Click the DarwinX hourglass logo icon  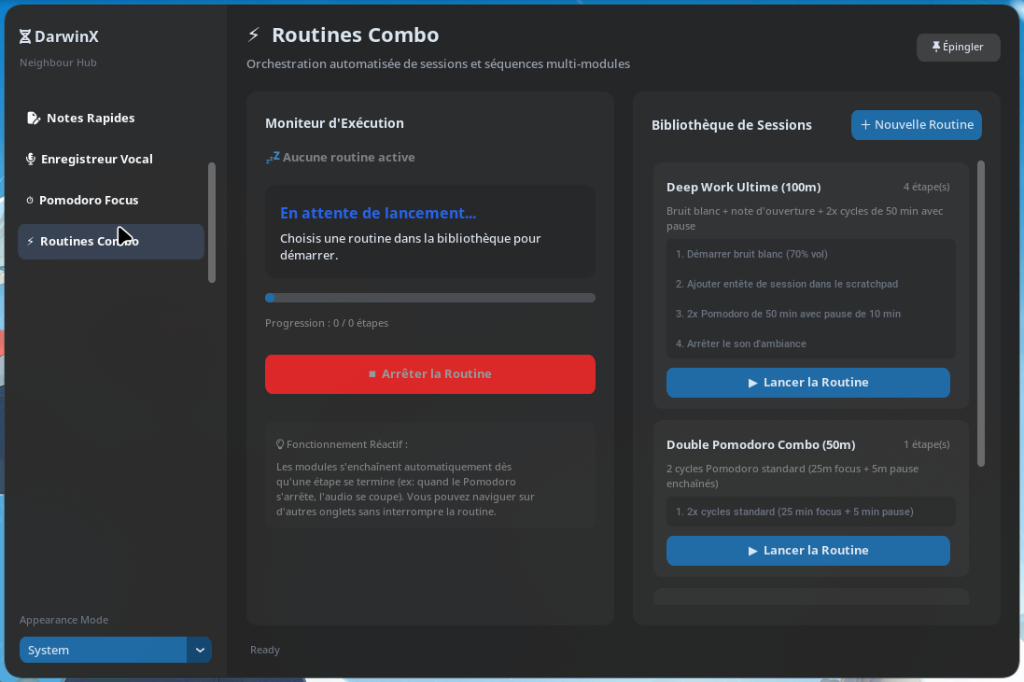[x=25, y=37]
